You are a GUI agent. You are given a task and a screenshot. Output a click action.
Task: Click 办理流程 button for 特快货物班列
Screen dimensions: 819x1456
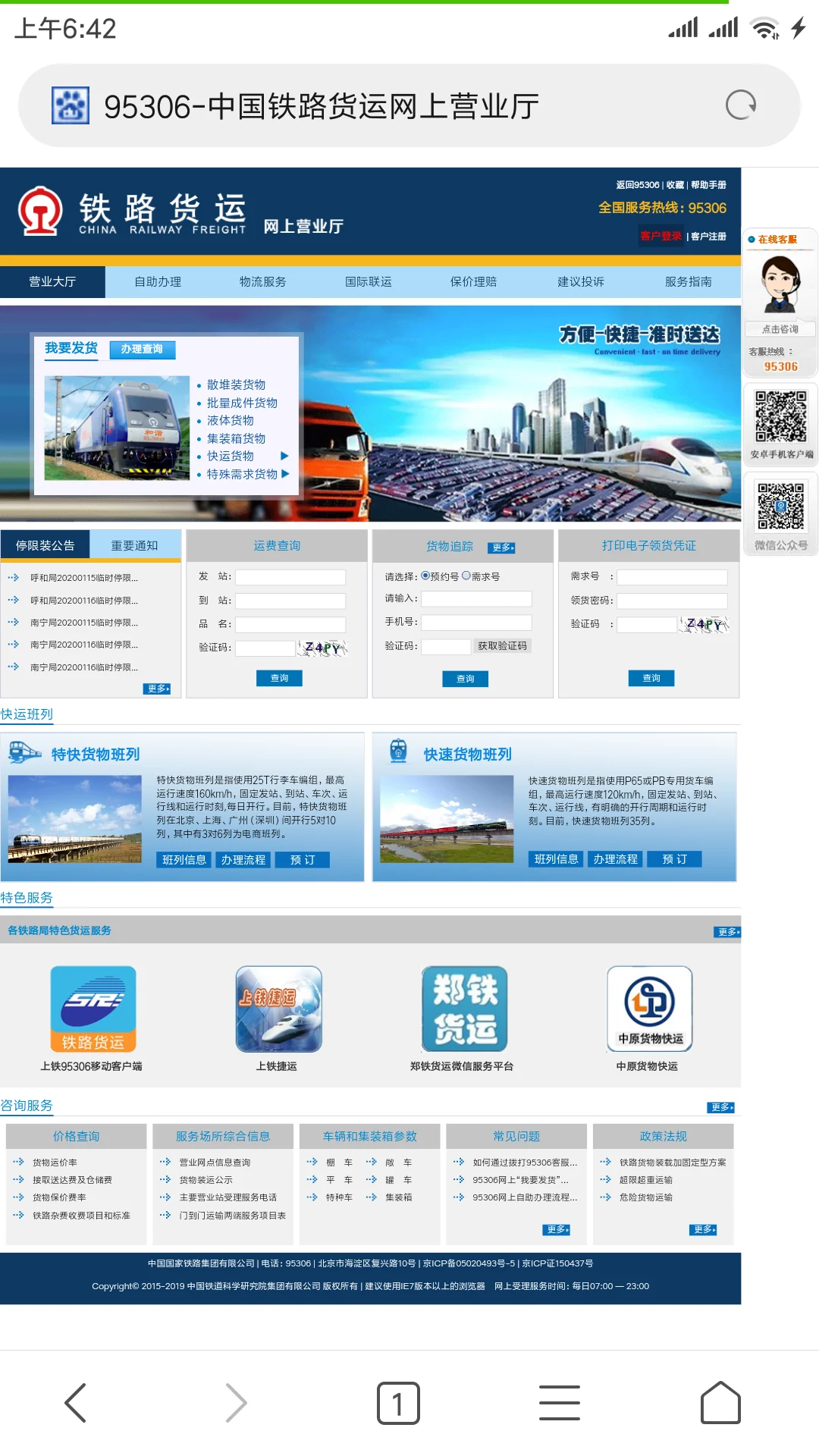click(243, 859)
